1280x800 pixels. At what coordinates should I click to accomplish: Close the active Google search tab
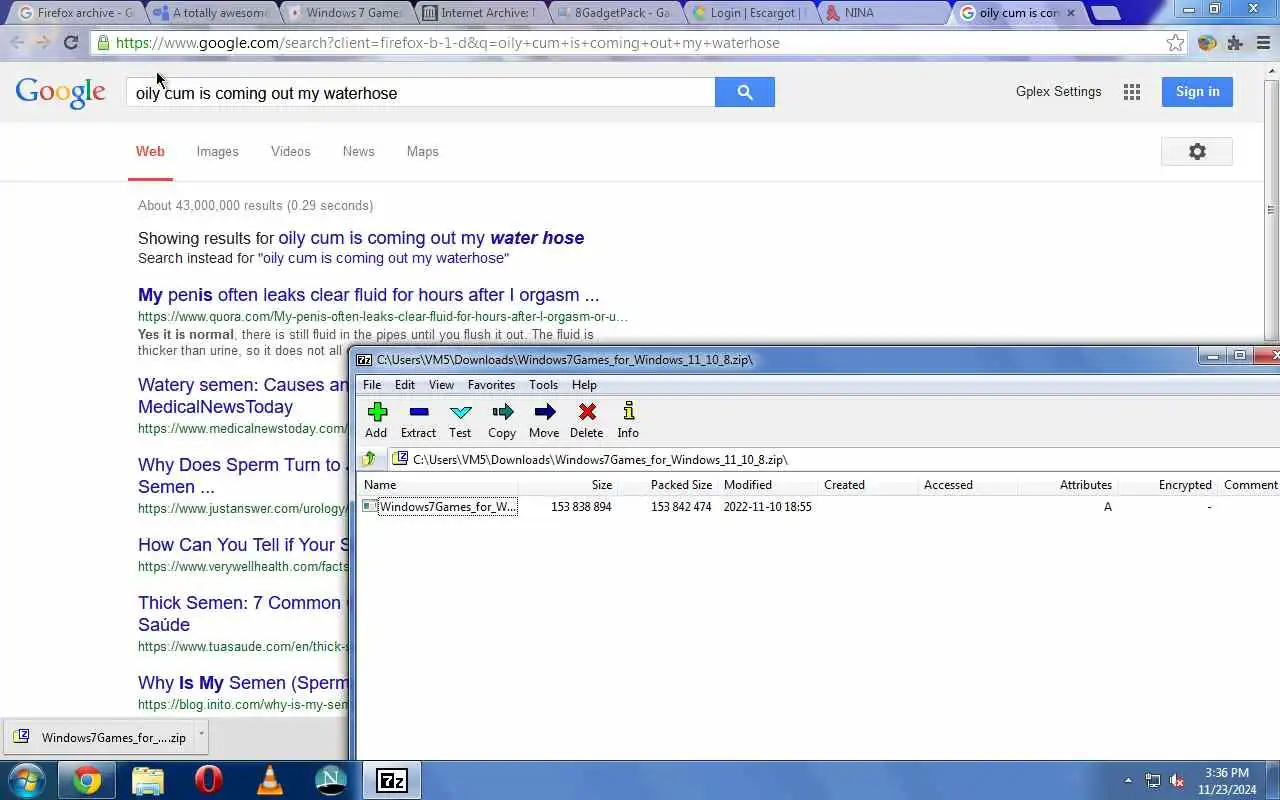[1072, 13]
